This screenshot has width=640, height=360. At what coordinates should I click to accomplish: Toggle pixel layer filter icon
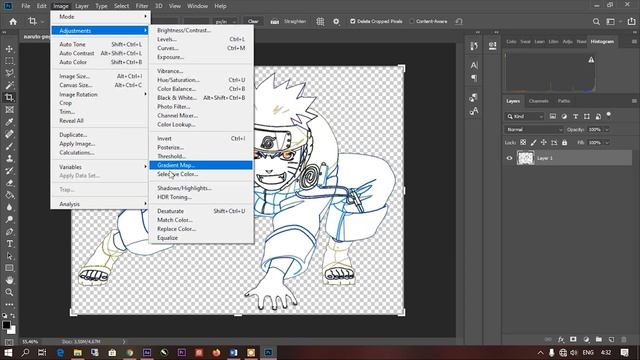point(553,116)
